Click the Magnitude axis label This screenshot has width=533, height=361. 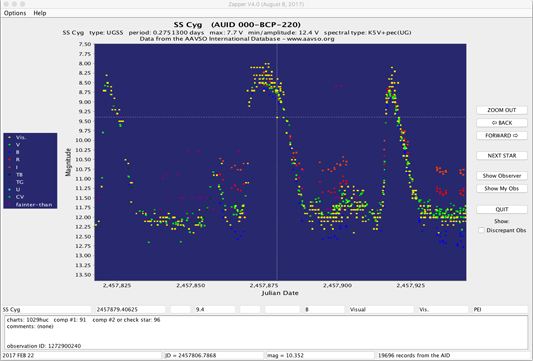[68, 162]
